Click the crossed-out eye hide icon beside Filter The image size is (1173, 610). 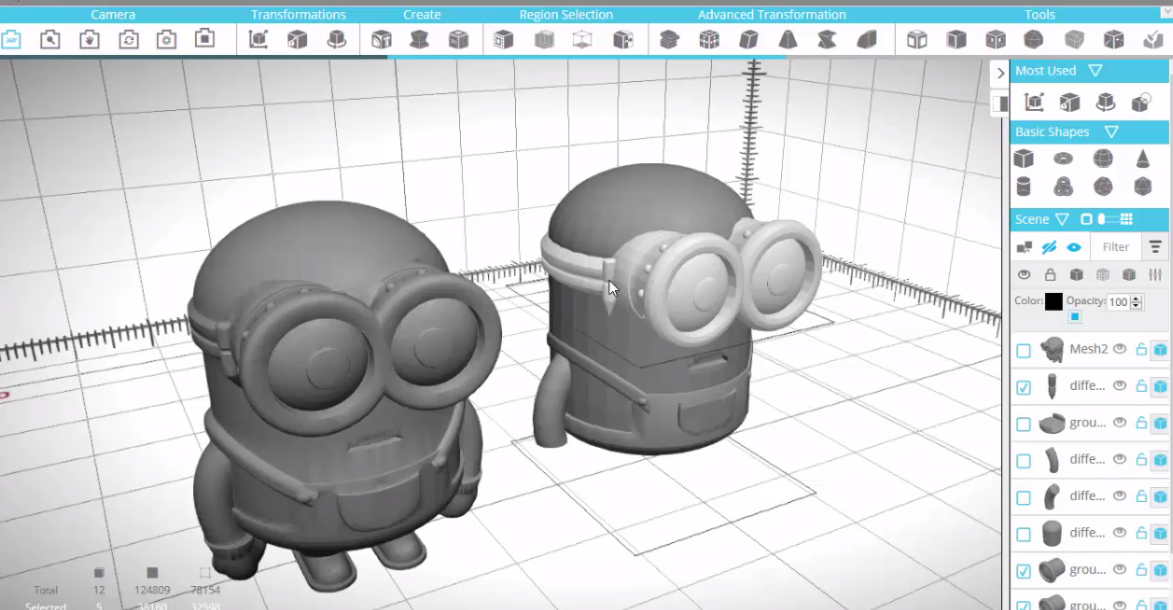[x=1049, y=247]
